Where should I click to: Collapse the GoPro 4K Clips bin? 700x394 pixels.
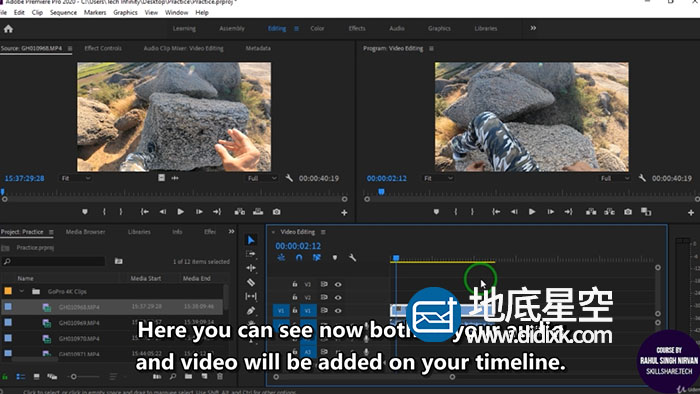click(21, 291)
